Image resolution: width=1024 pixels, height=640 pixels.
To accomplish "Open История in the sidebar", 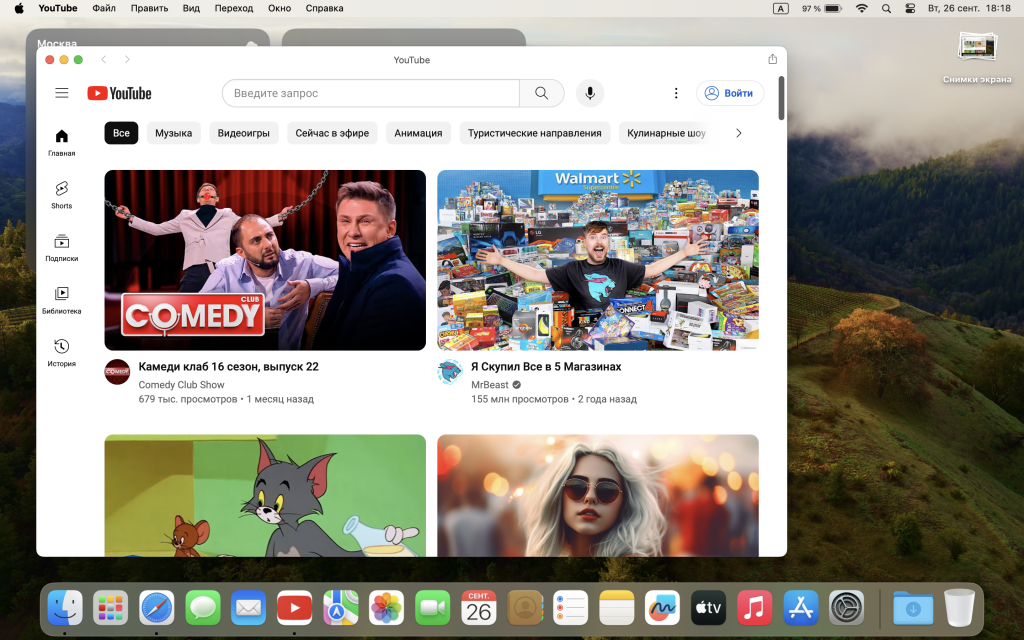I will pos(62,352).
